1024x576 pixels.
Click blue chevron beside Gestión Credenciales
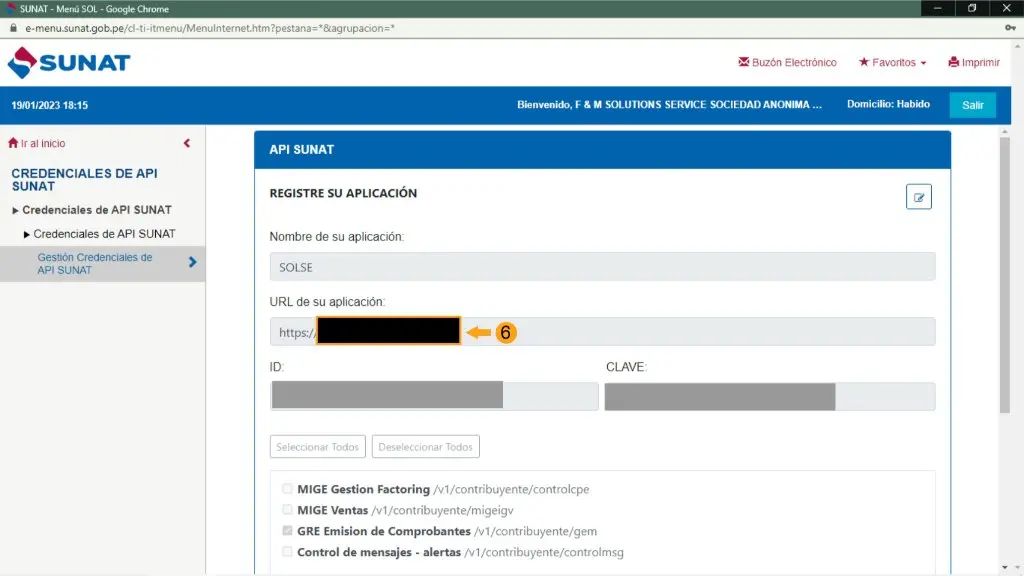tap(192, 262)
